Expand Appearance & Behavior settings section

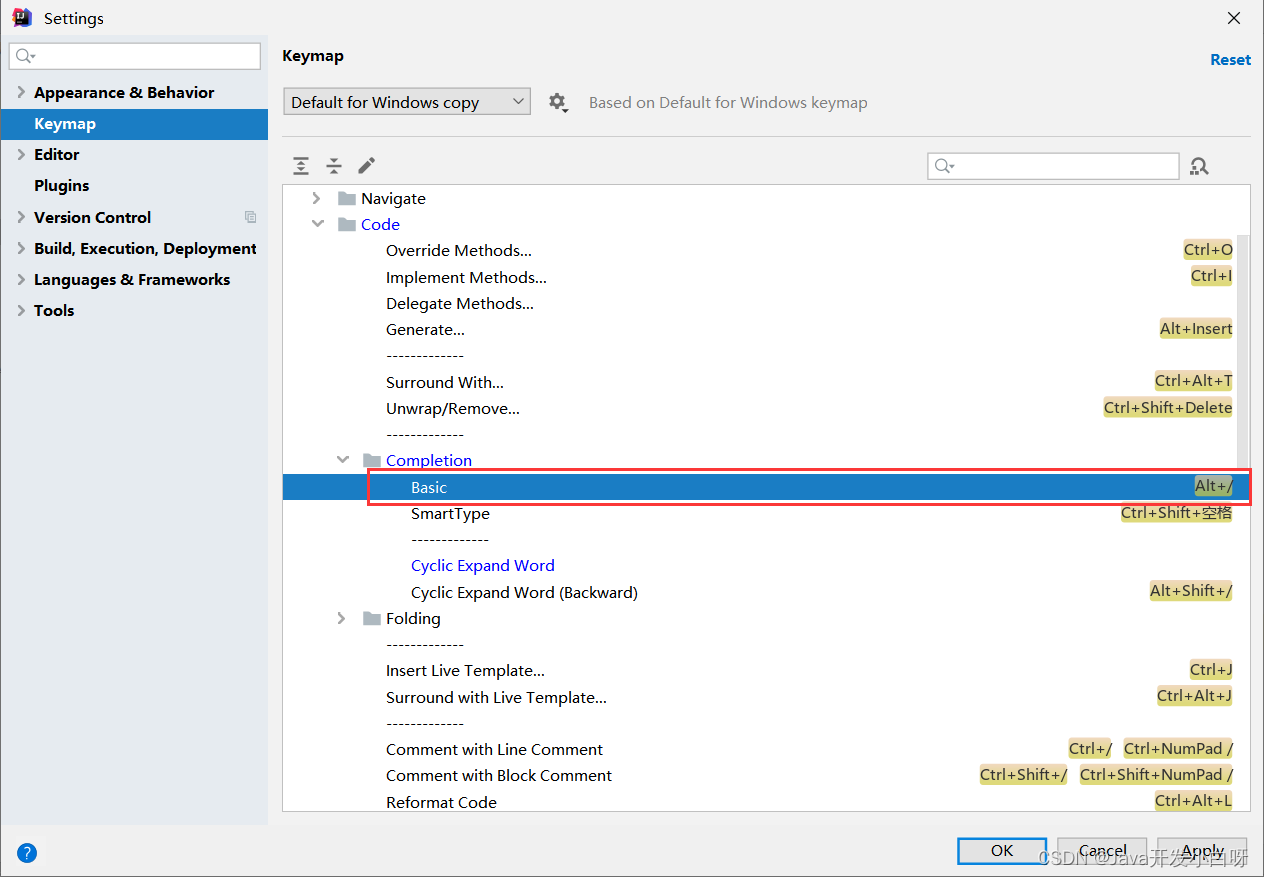pos(20,92)
